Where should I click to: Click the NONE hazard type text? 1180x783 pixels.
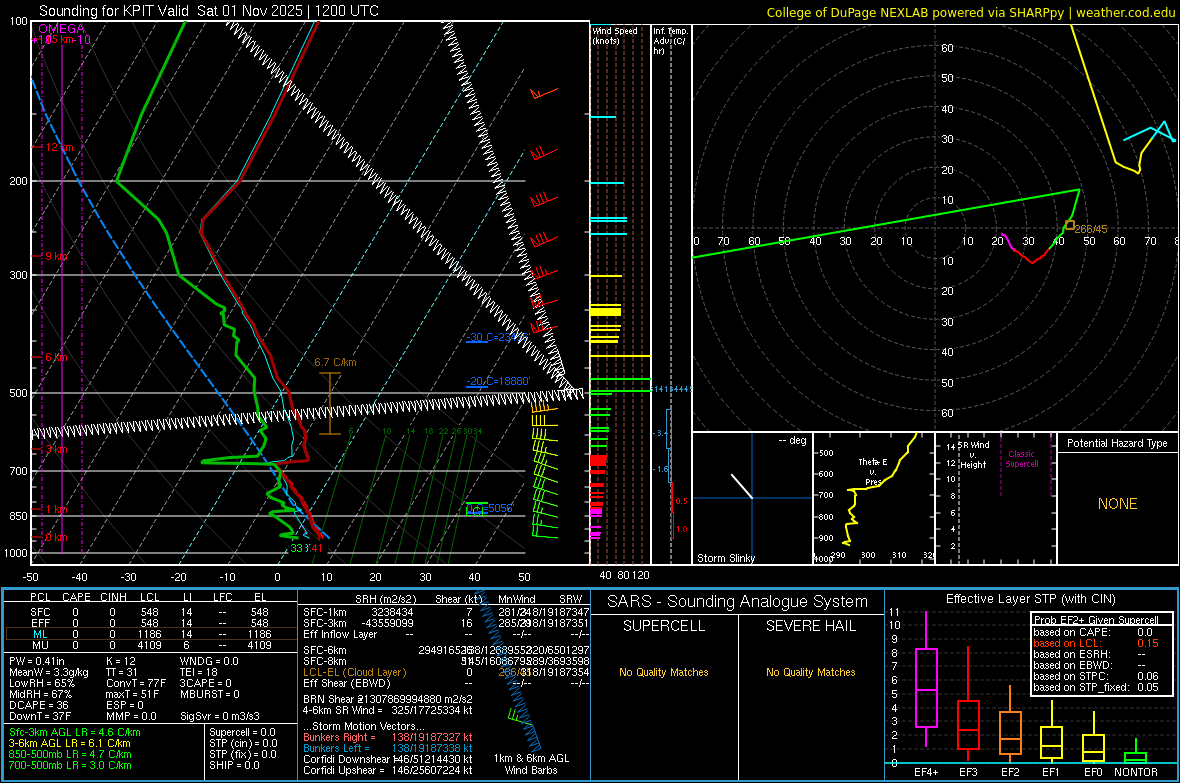point(1117,504)
